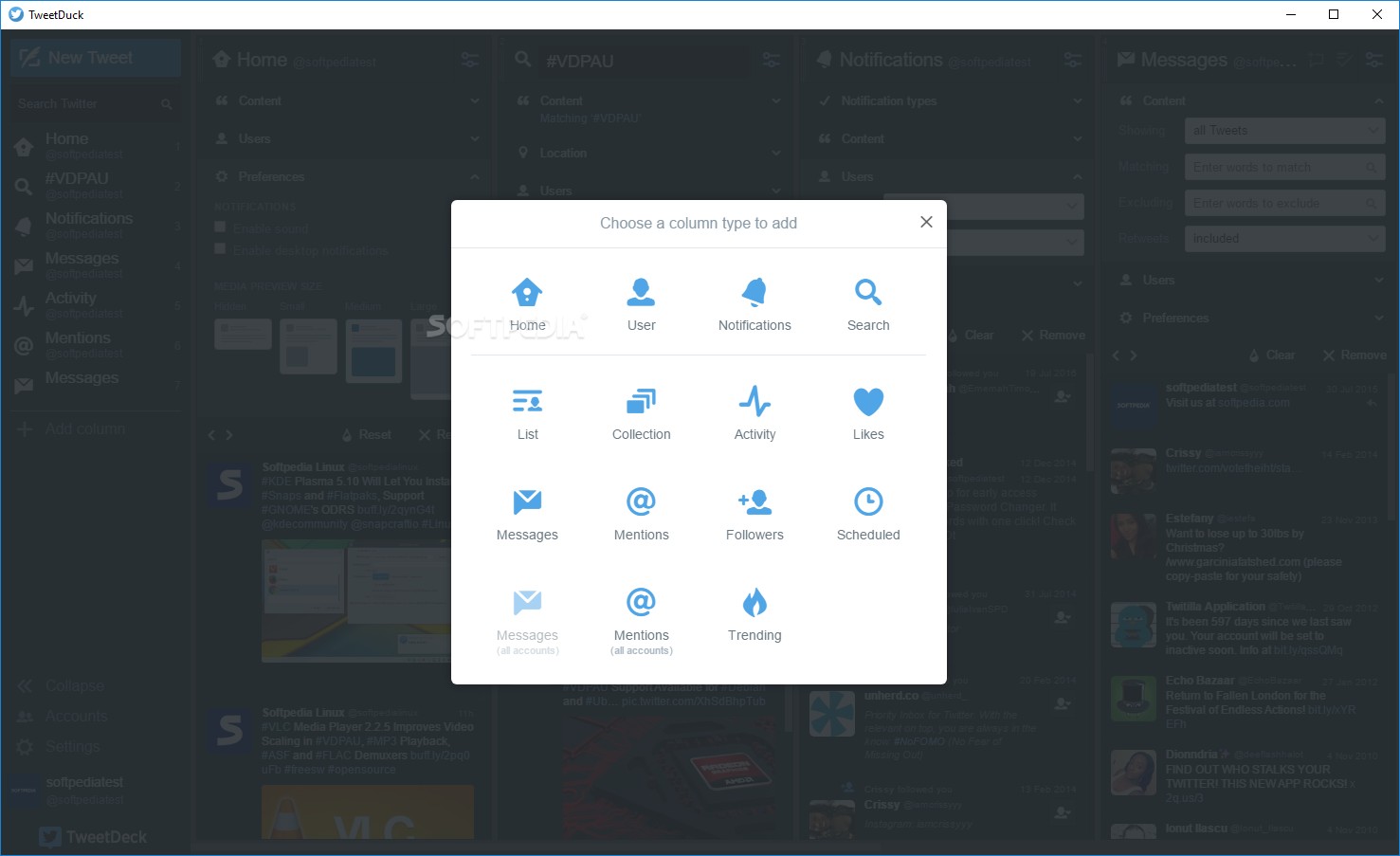
Task: Open Settings from sidebar
Action: pos(59,746)
